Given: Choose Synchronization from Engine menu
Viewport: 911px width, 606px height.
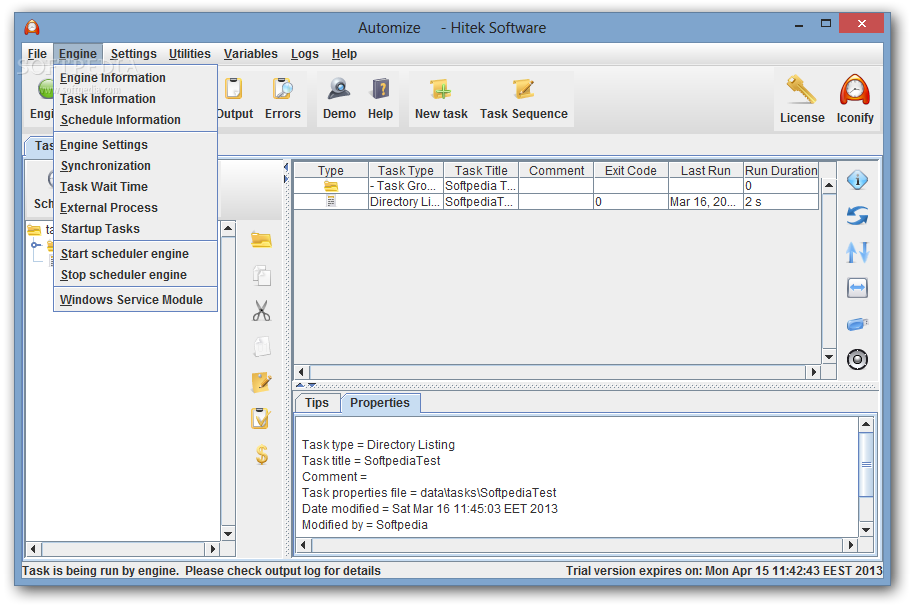Looking at the screenshot, I should coord(135,166).
